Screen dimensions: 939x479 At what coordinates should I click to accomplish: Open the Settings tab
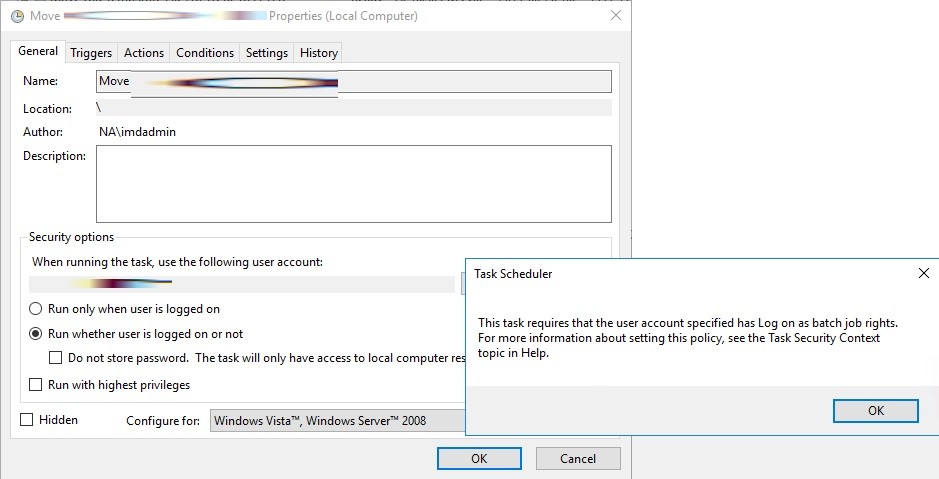pyautogui.click(x=267, y=53)
